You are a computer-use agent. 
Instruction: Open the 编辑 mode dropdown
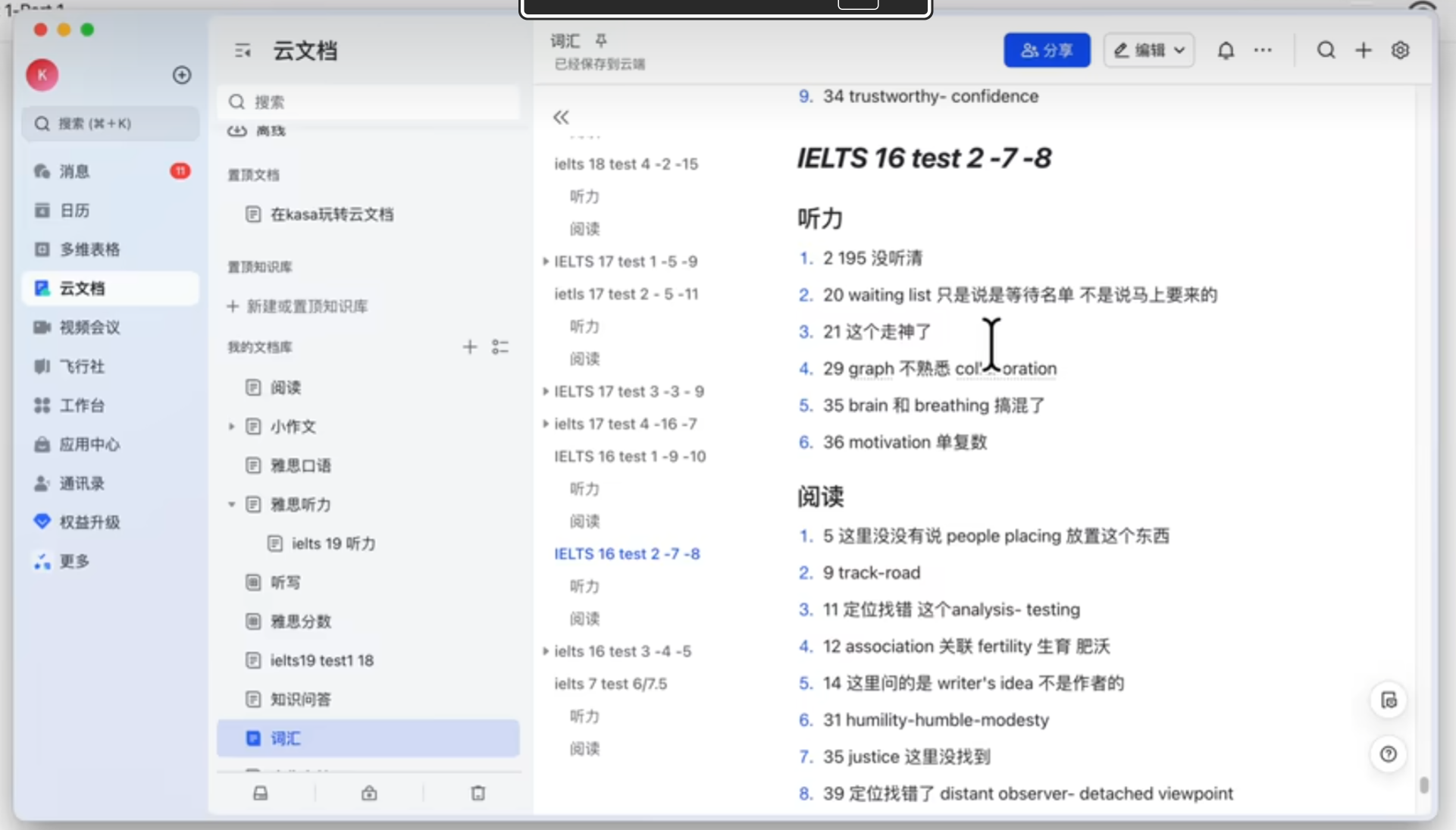(x=1149, y=50)
